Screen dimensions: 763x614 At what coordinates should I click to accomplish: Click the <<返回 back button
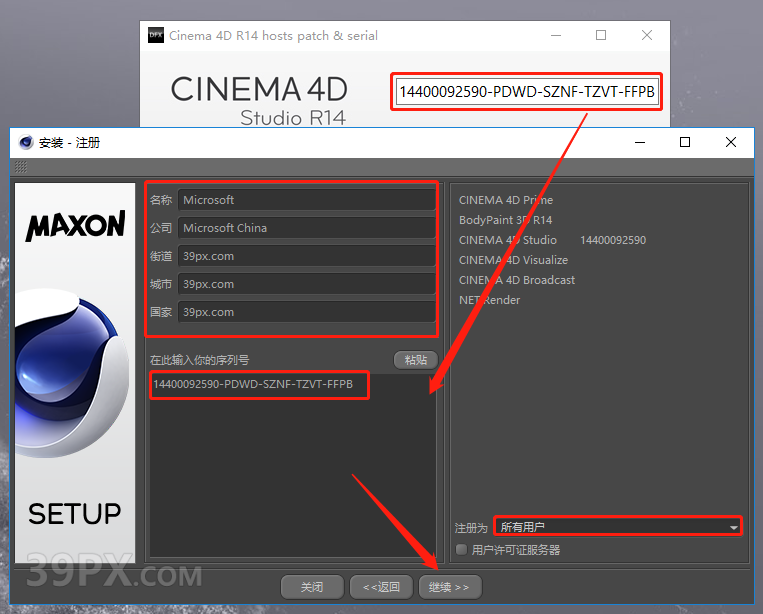click(x=382, y=587)
